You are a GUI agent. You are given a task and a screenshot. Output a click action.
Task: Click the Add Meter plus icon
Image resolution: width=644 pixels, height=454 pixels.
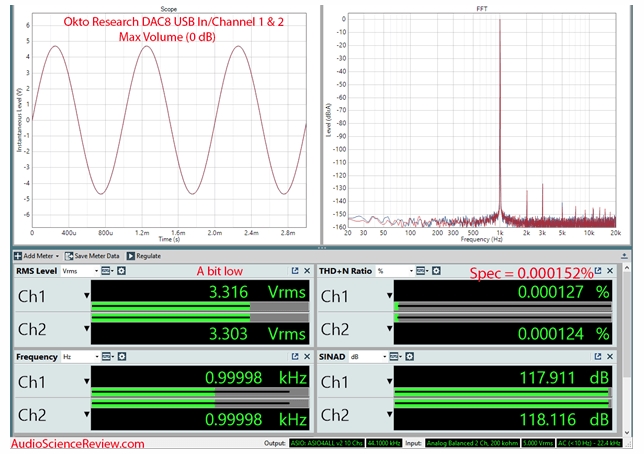coord(18,256)
